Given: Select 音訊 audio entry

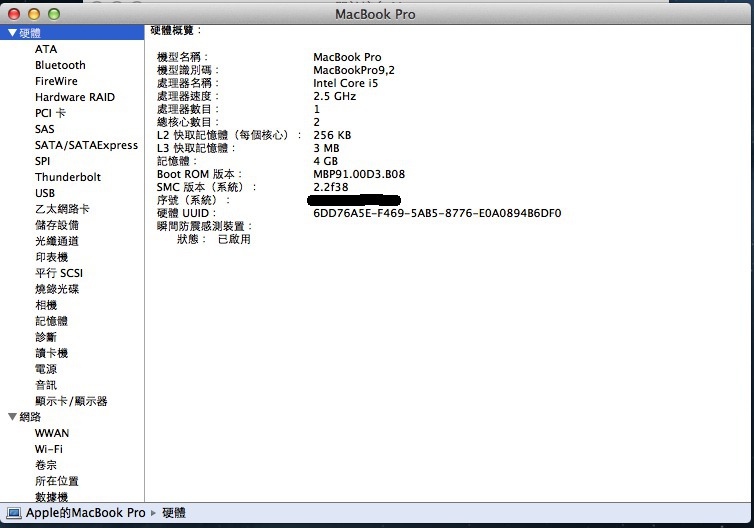Looking at the screenshot, I should coord(46,385).
